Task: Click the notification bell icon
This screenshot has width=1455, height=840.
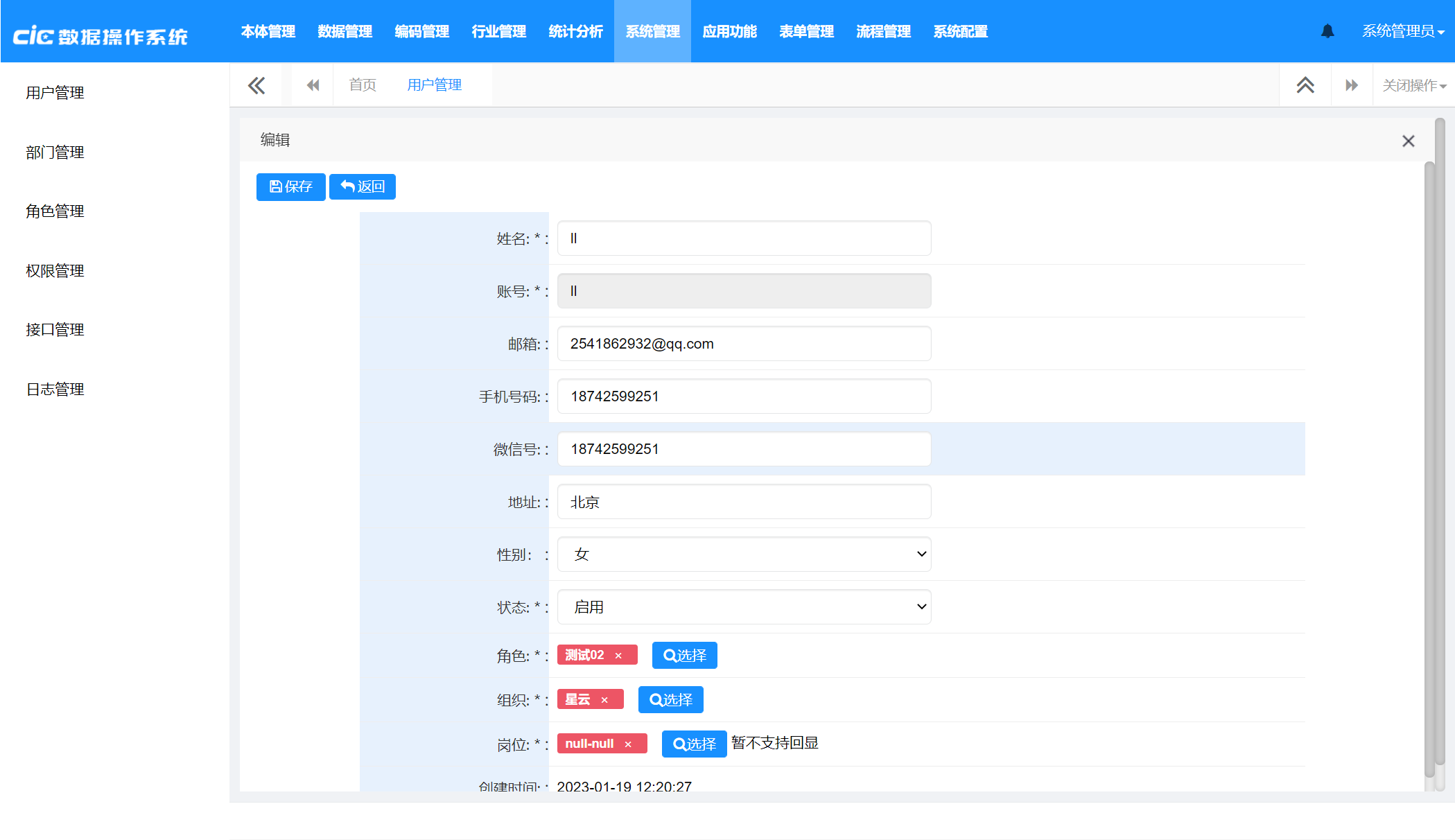Action: (x=1327, y=31)
